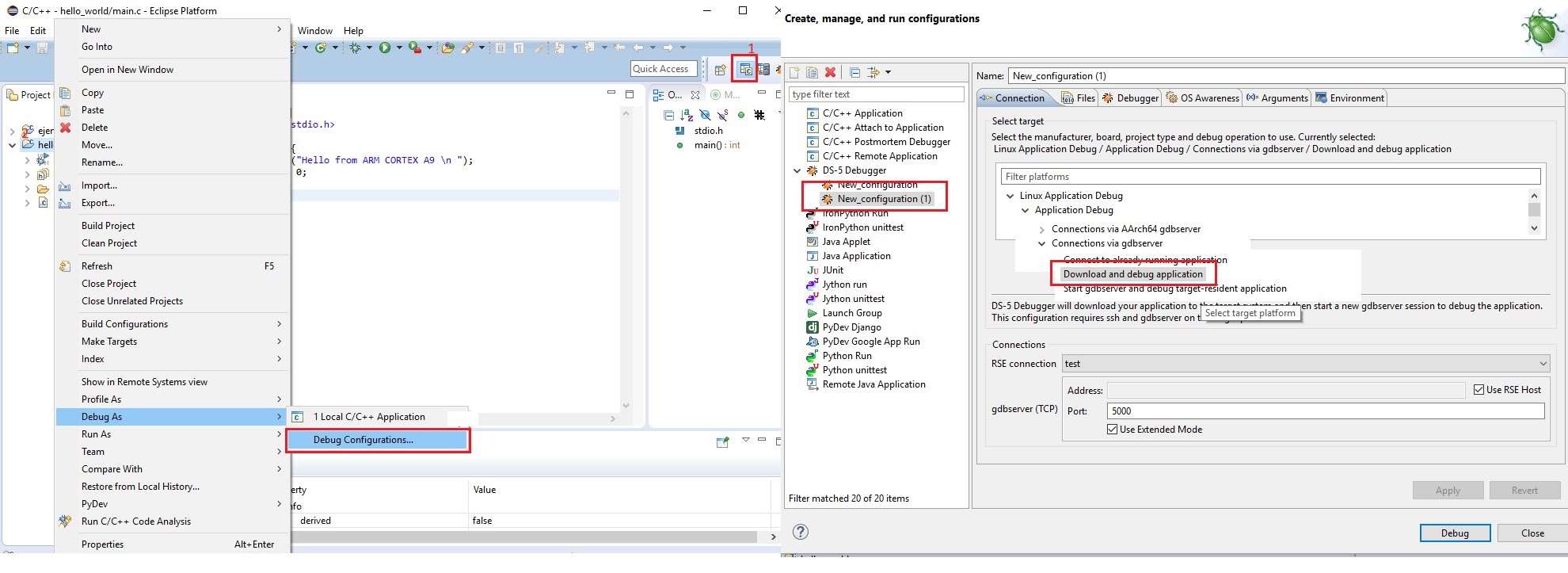Click the Run External Tools toolbar icon
Image resolution: width=1568 pixels, height=573 pixels.
pos(414,48)
